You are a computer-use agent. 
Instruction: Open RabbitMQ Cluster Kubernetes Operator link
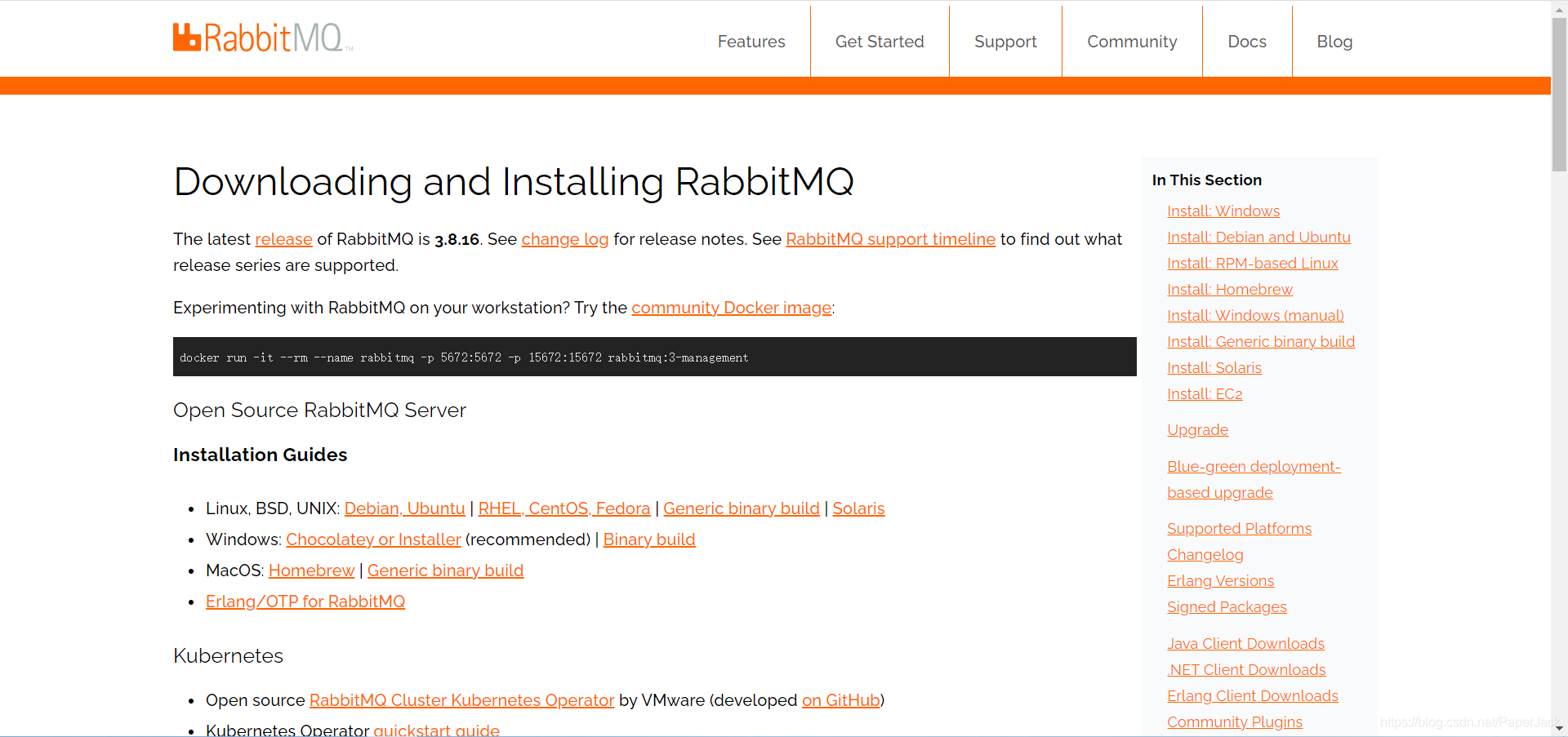[x=461, y=700]
